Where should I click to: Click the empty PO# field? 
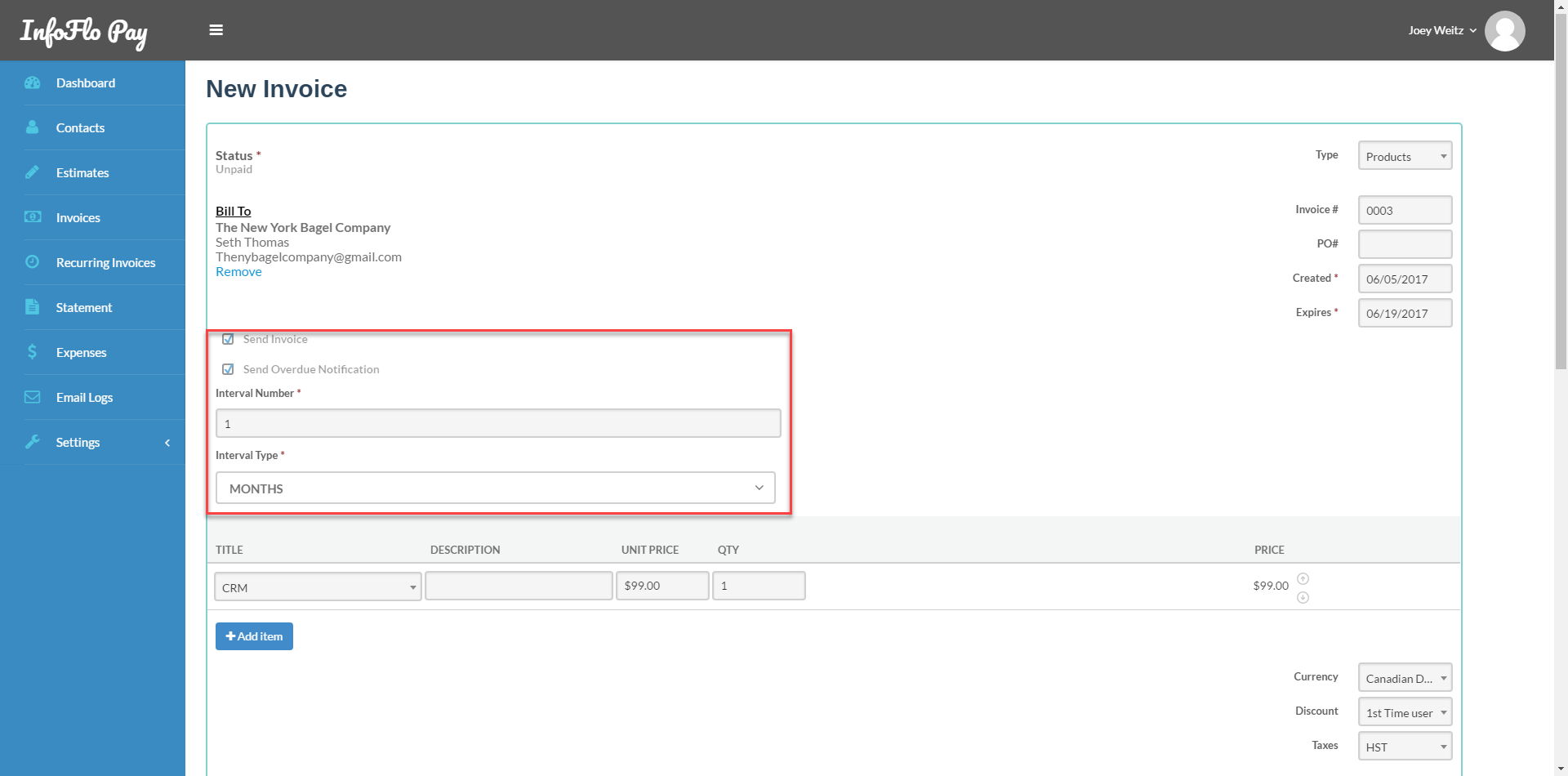1405,244
